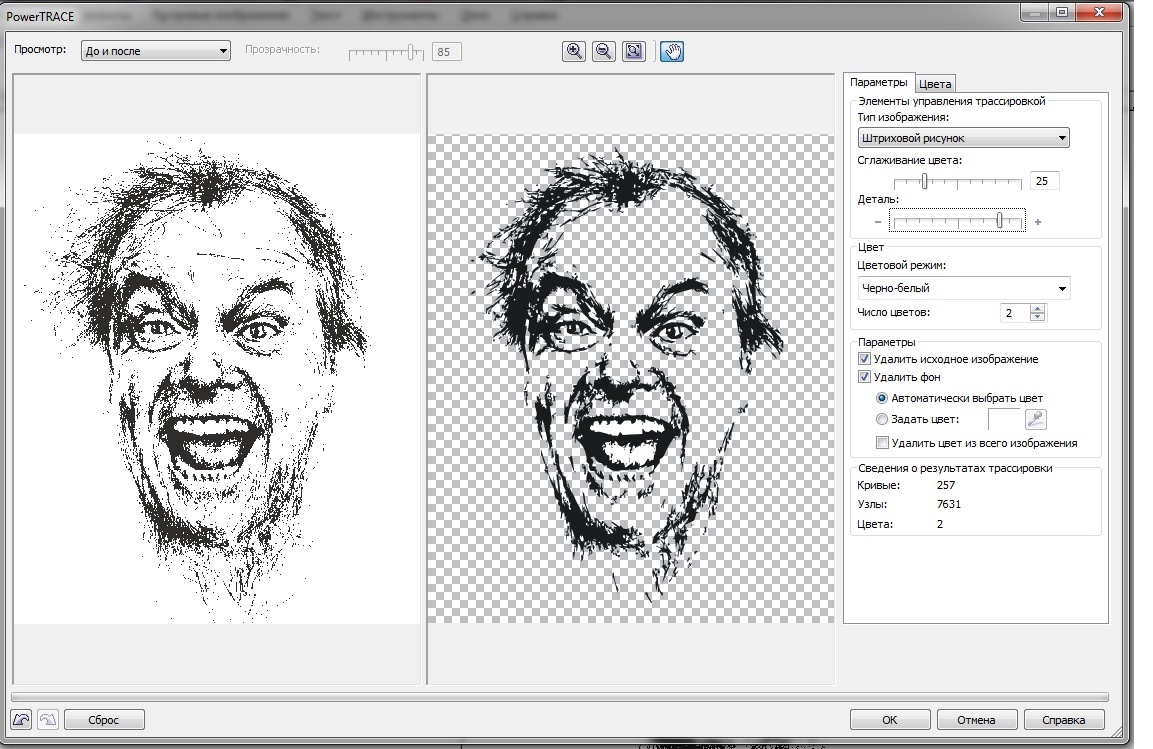1153x749 pixels.
Task: Close the PowerTRACE window
Action: coord(1099,12)
